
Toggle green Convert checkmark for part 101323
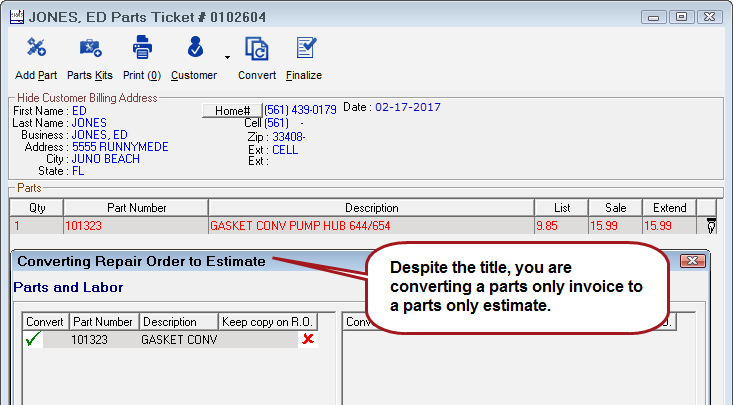pos(34,340)
